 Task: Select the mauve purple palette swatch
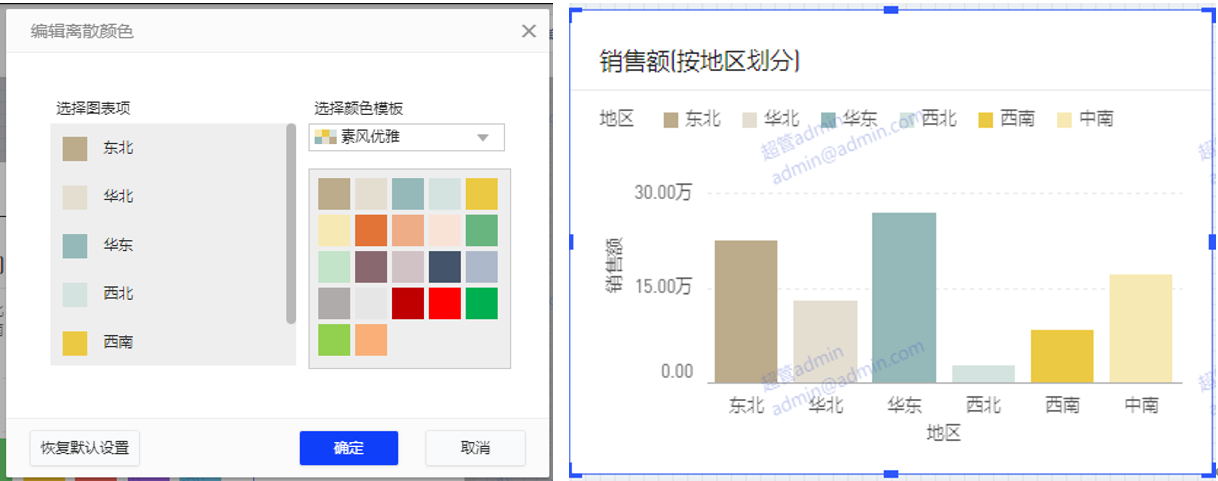[x=371, y=267]
